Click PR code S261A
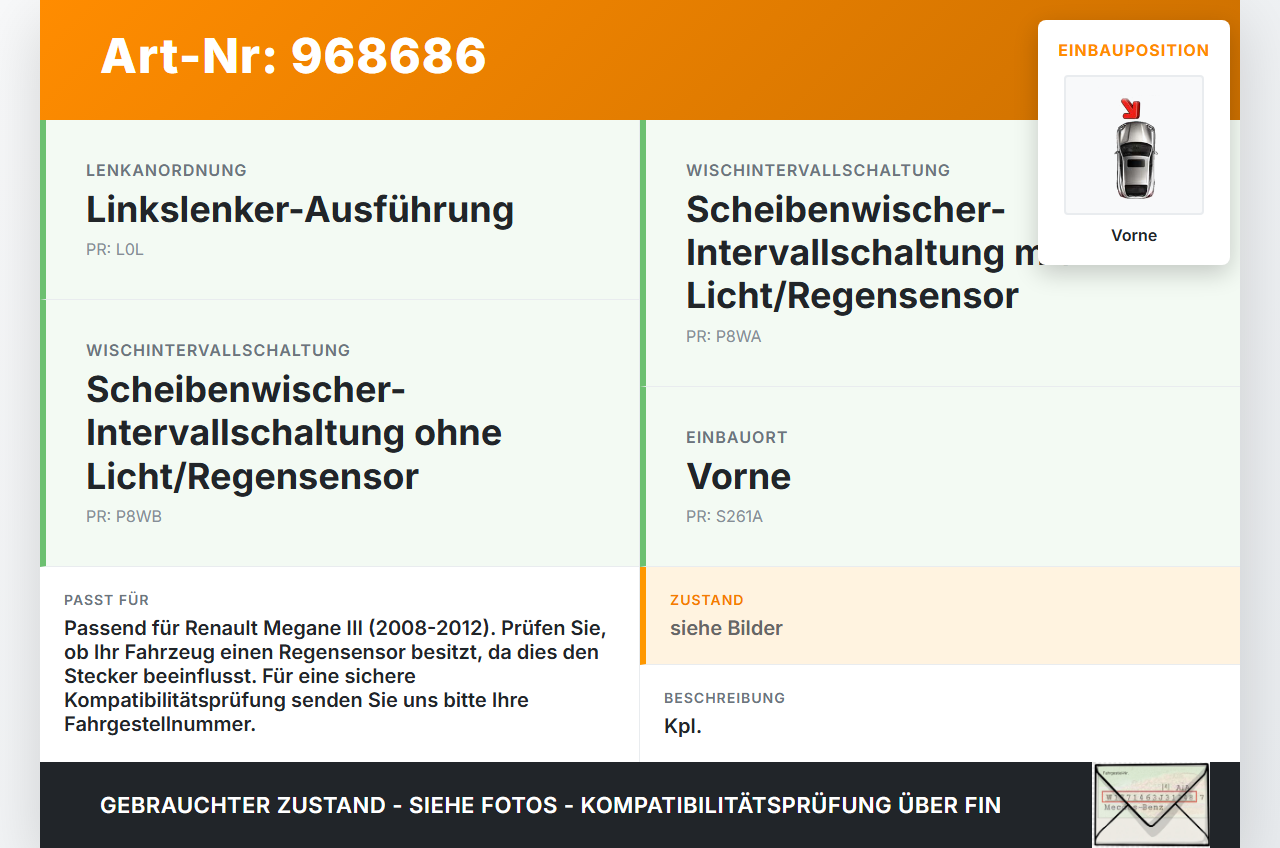 point(724,517)
